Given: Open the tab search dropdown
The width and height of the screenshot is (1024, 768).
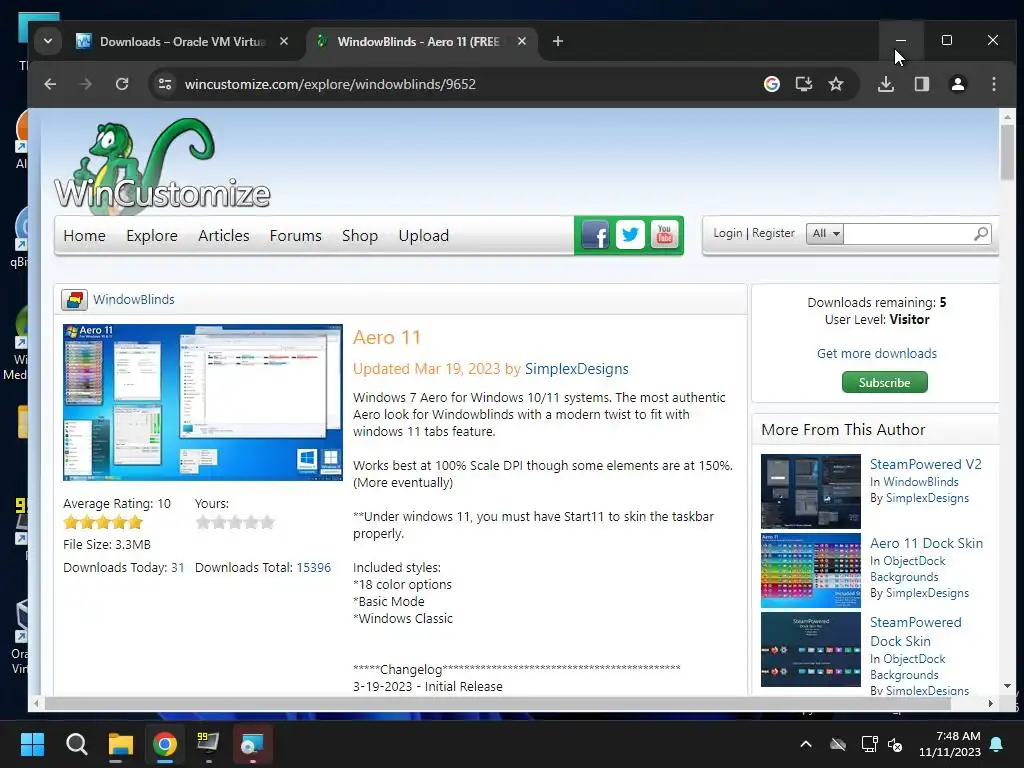Looking at the screenshot, I should (48, 41).
